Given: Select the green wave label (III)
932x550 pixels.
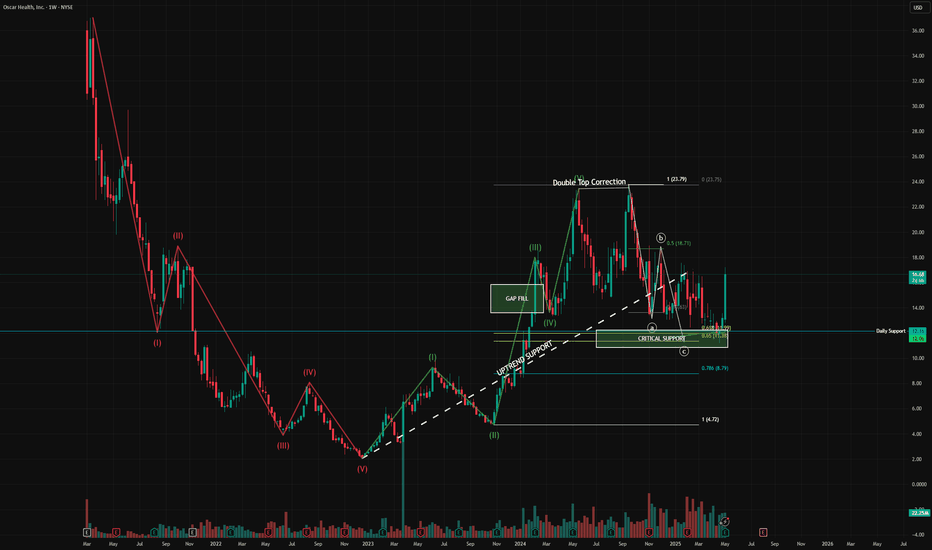Looking at the screenshot, I should [x=536, y=247].
